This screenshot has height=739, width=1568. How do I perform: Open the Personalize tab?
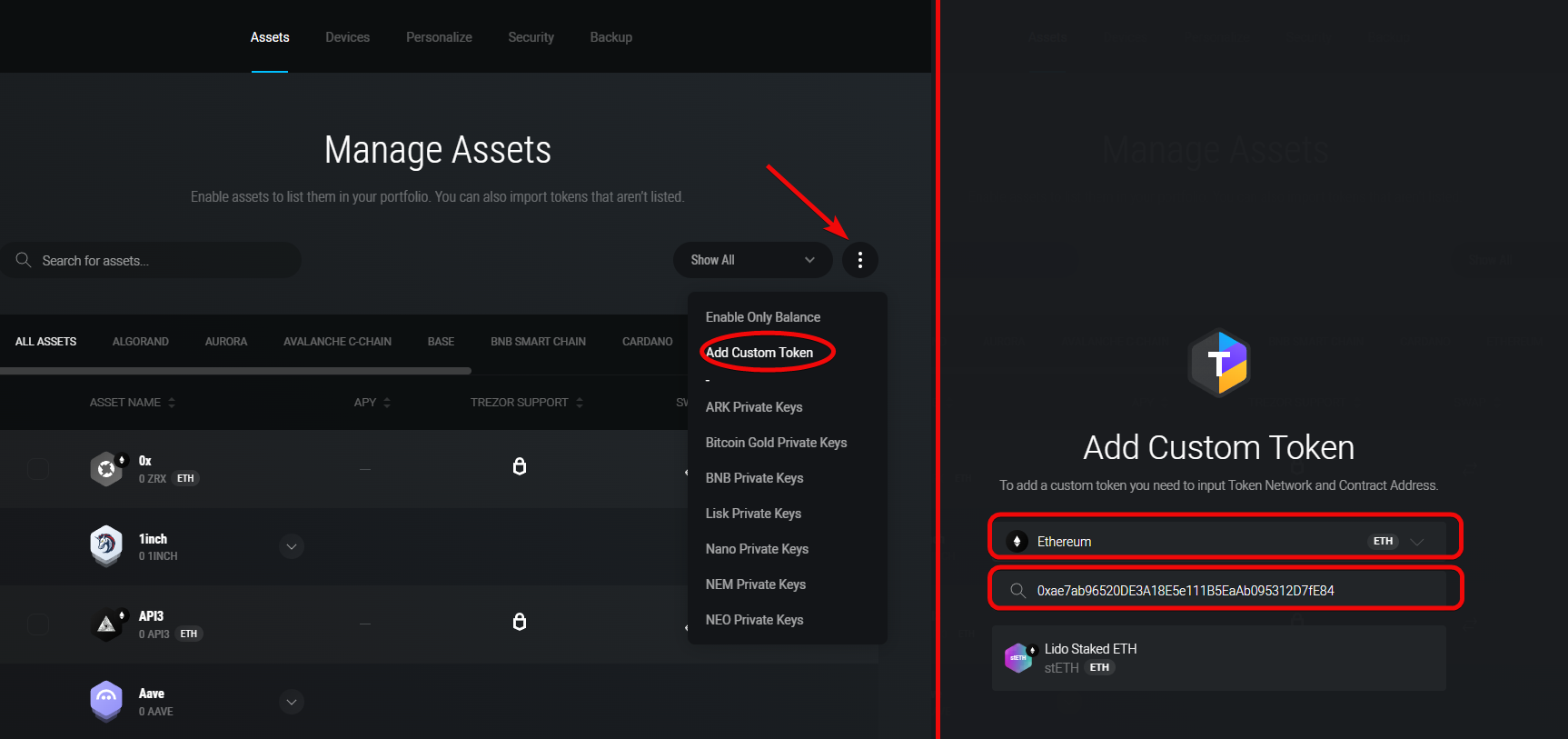pyautogui.click(x=439, y=37)
